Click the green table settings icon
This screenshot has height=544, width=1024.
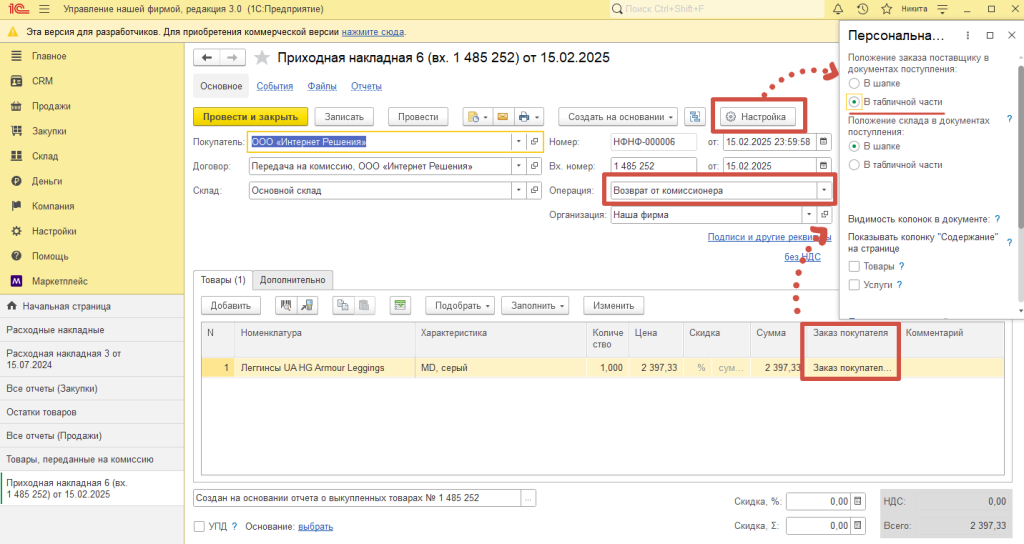click(400, 306)
